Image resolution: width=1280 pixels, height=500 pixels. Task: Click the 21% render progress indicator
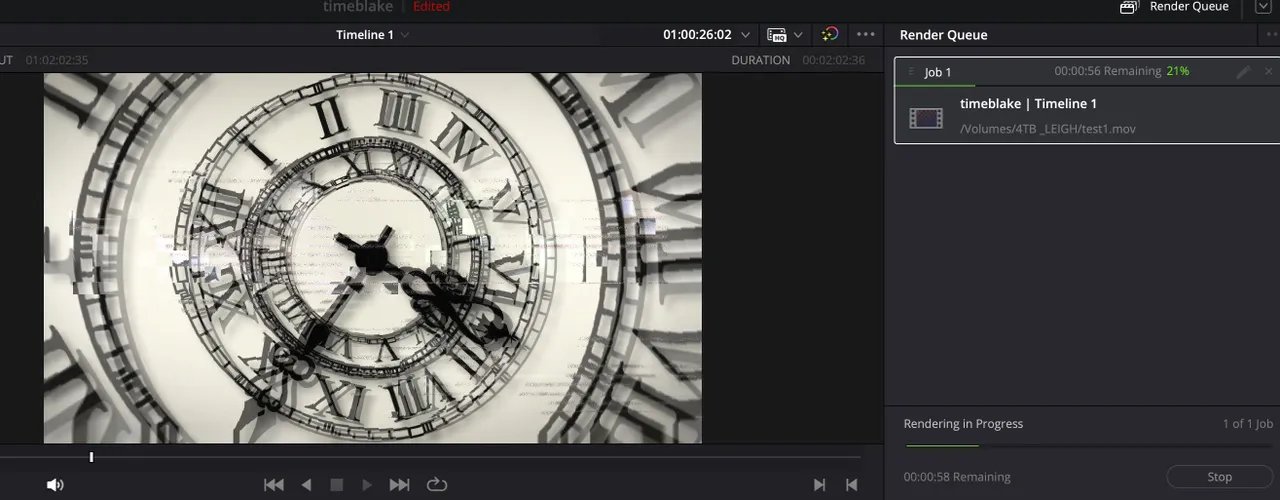[x=1178, y=72]
